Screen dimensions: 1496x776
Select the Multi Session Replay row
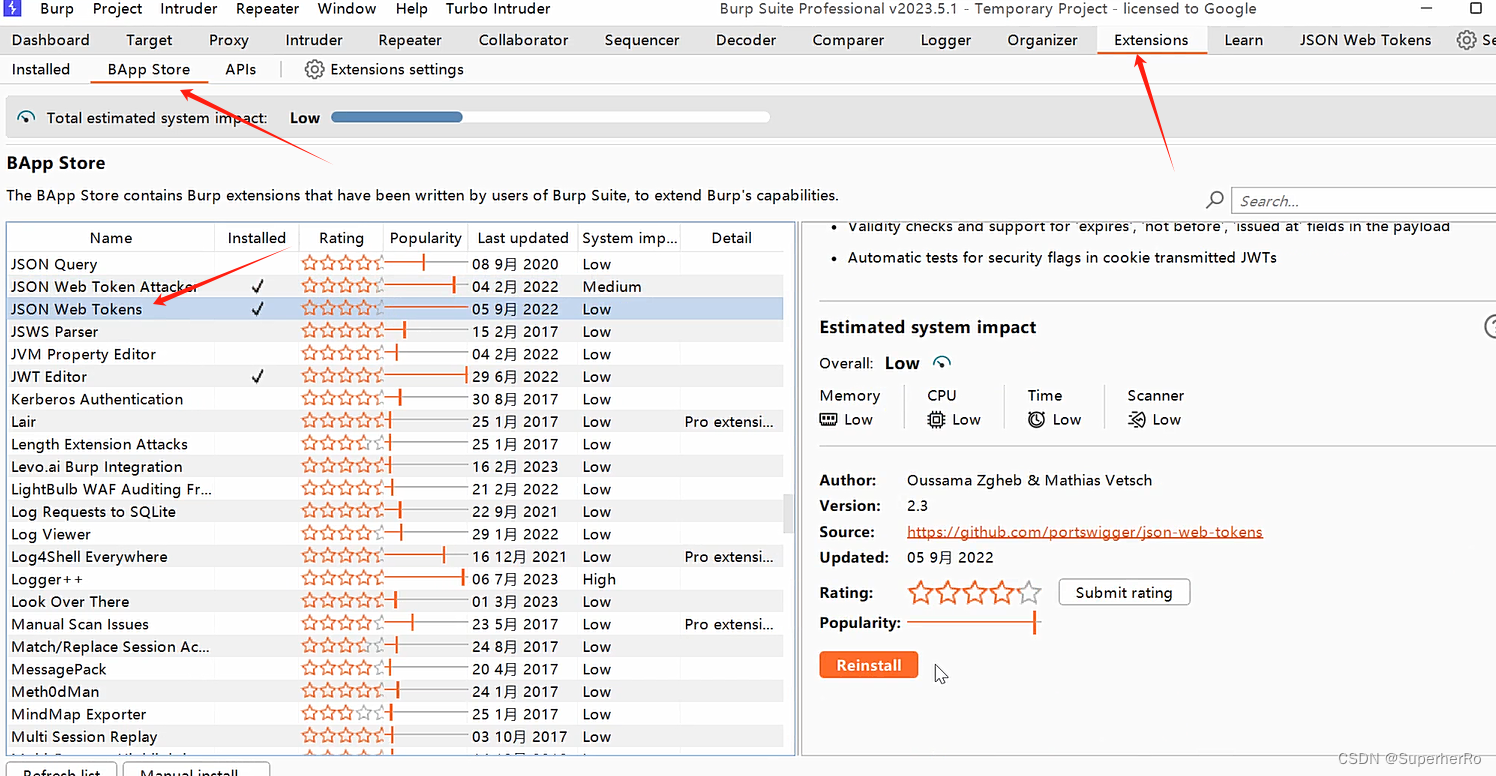point(395,736)
